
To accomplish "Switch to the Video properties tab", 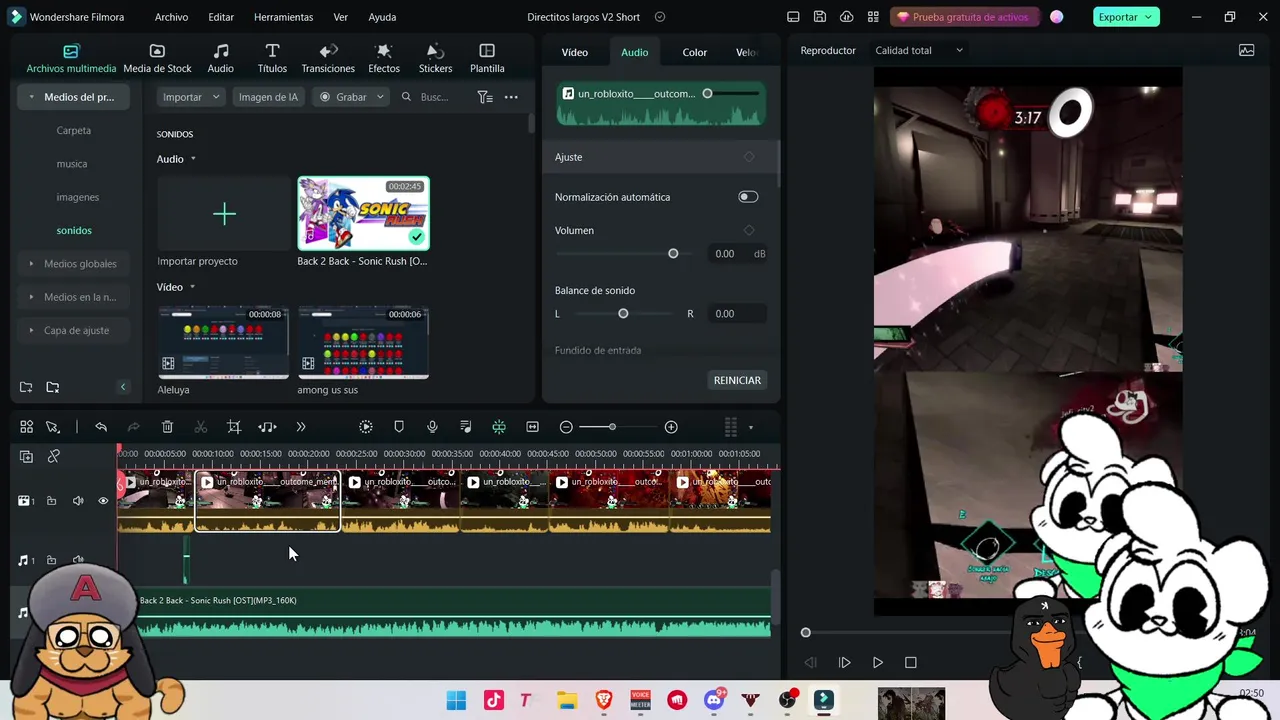I will click(574, 52).
